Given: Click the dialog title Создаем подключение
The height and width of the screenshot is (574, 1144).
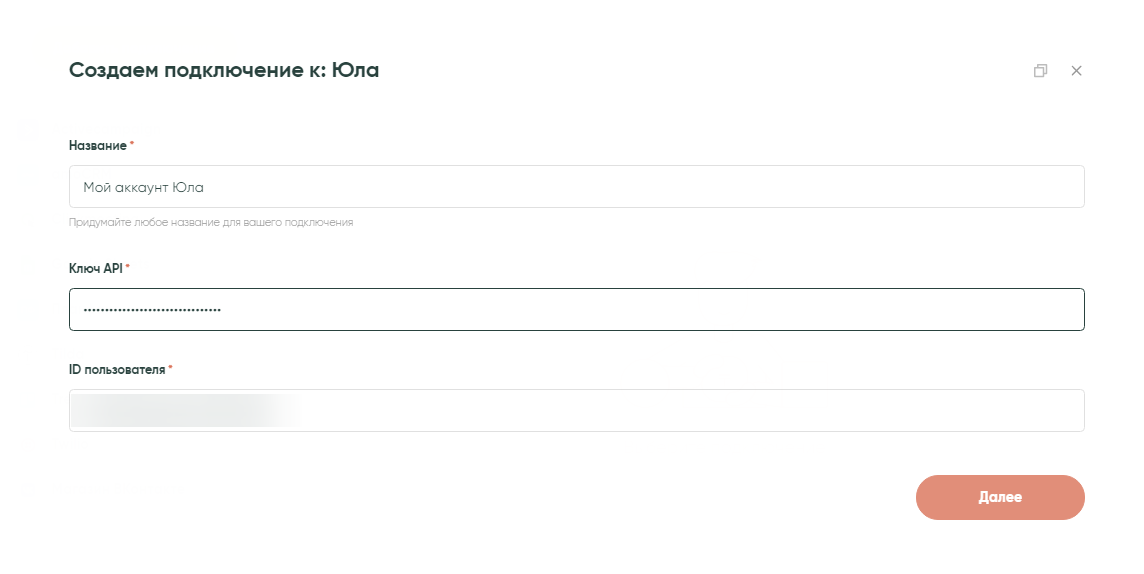Looking at the screenshot, I should [x=190, y=70].
